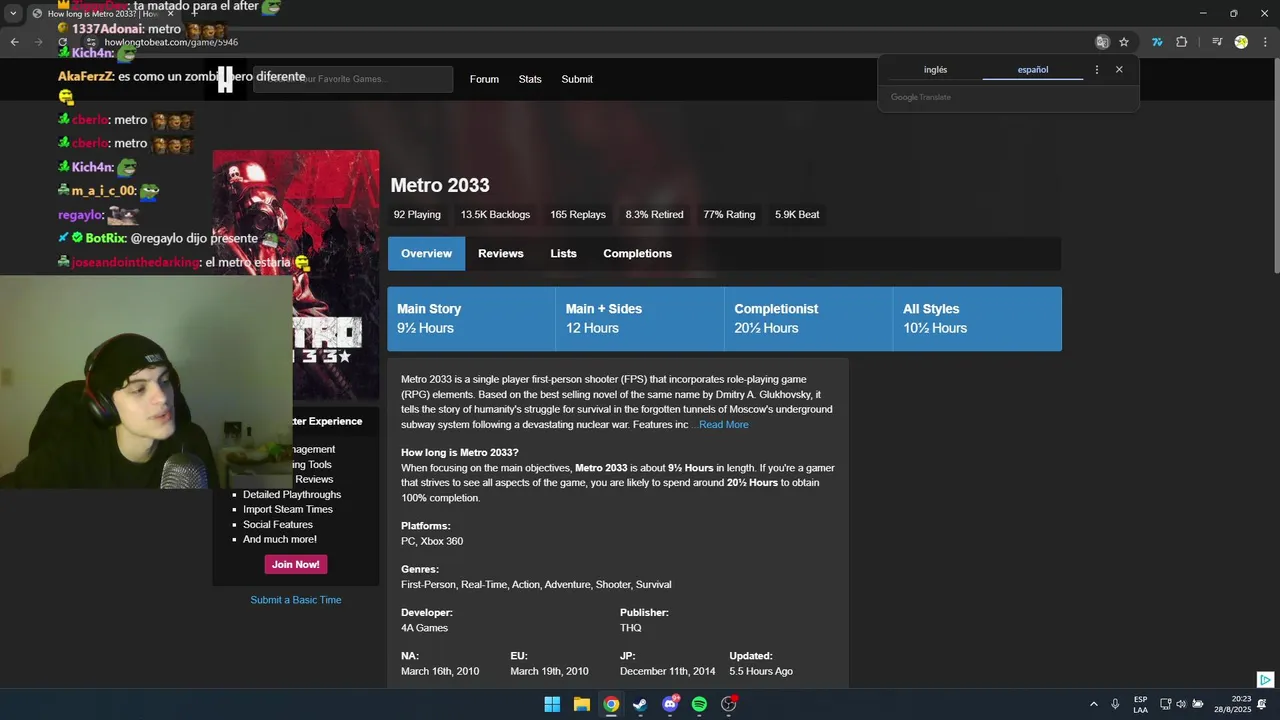Screen dimensions: 1280x720
Task: Open the media controls music icon
Action: point(1217,42)
